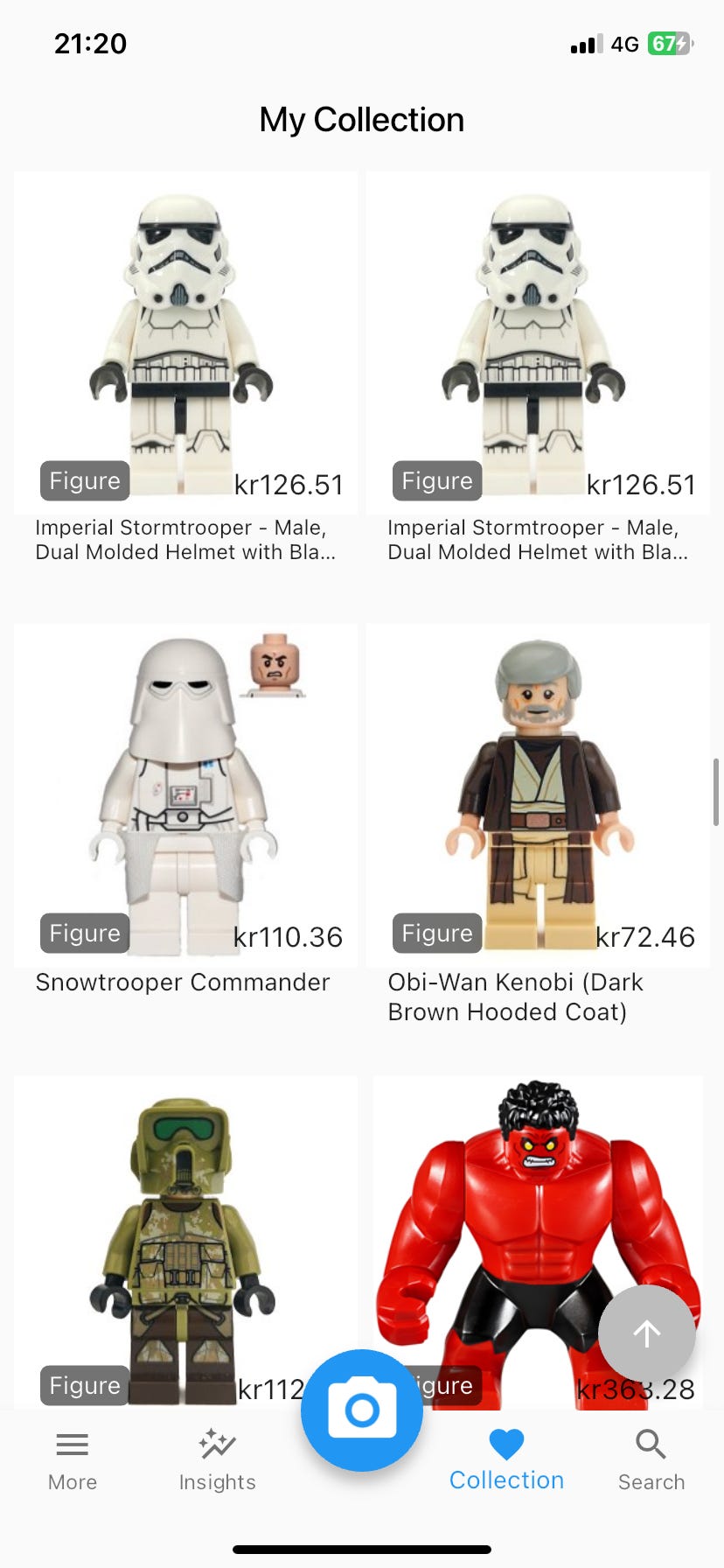Image resolution: width=724 pixels, height=1568 pixels.
Task: Tap the Obi-Wan Kenobi Dark Brown Hooded Coat title
Action: coord(516,997)
